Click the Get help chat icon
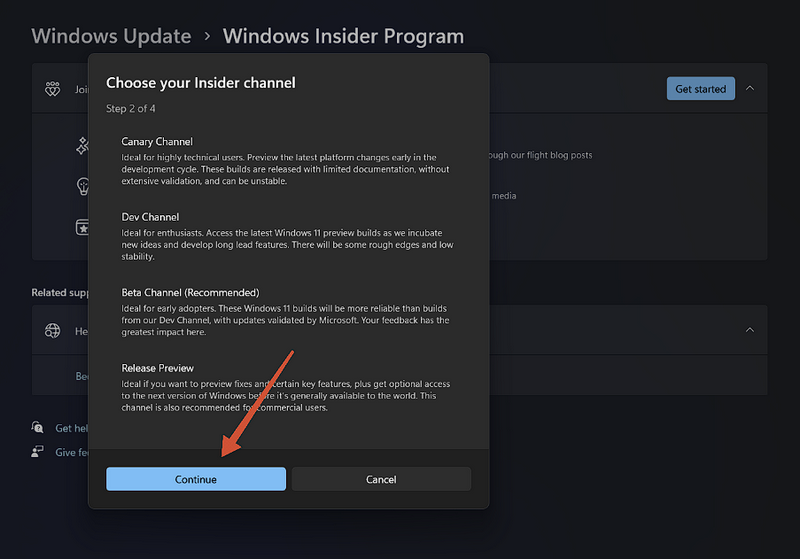 (37, 428)
